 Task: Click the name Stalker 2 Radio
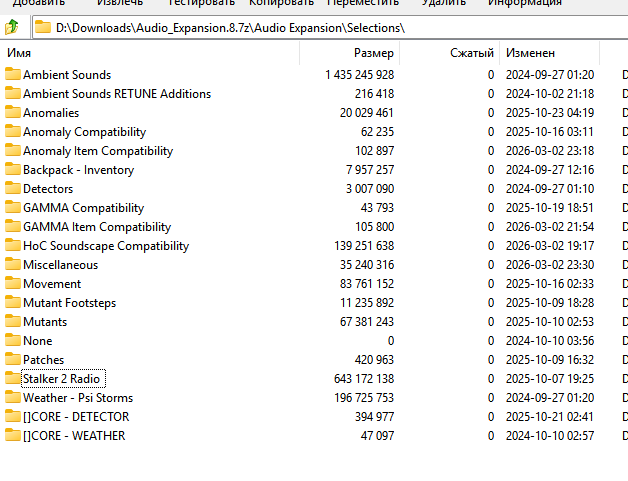coord(61,379)
